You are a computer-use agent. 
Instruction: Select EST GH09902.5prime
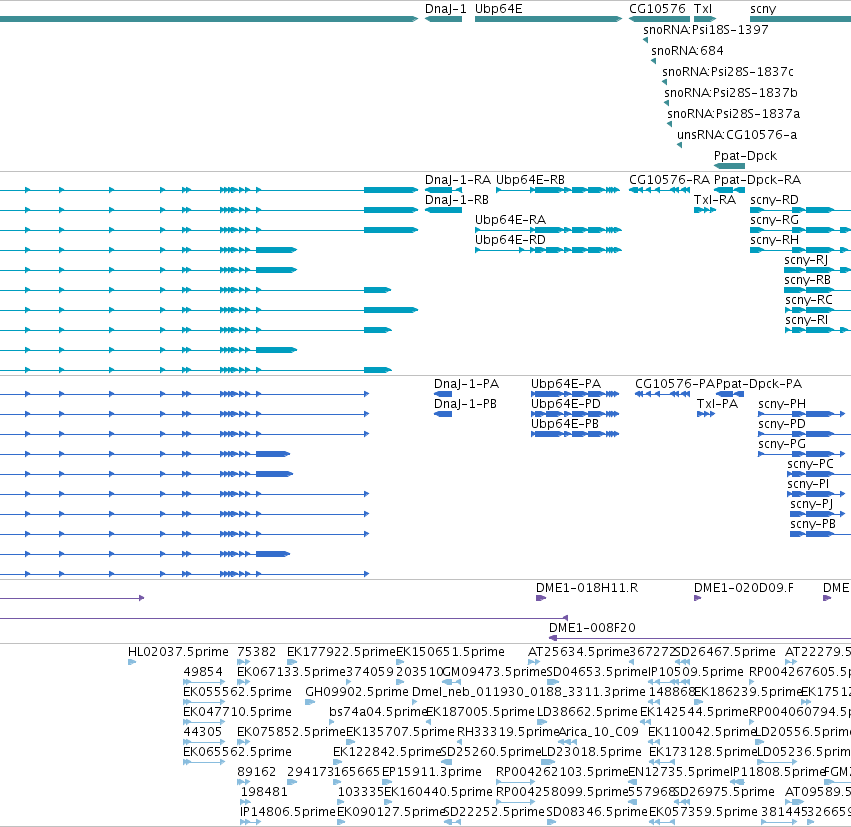310,702
